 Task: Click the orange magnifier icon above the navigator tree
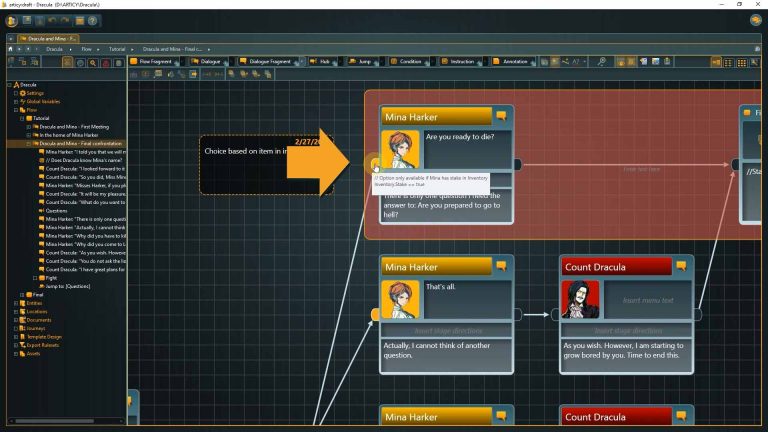pyautogui.click(x=93, y=63)
